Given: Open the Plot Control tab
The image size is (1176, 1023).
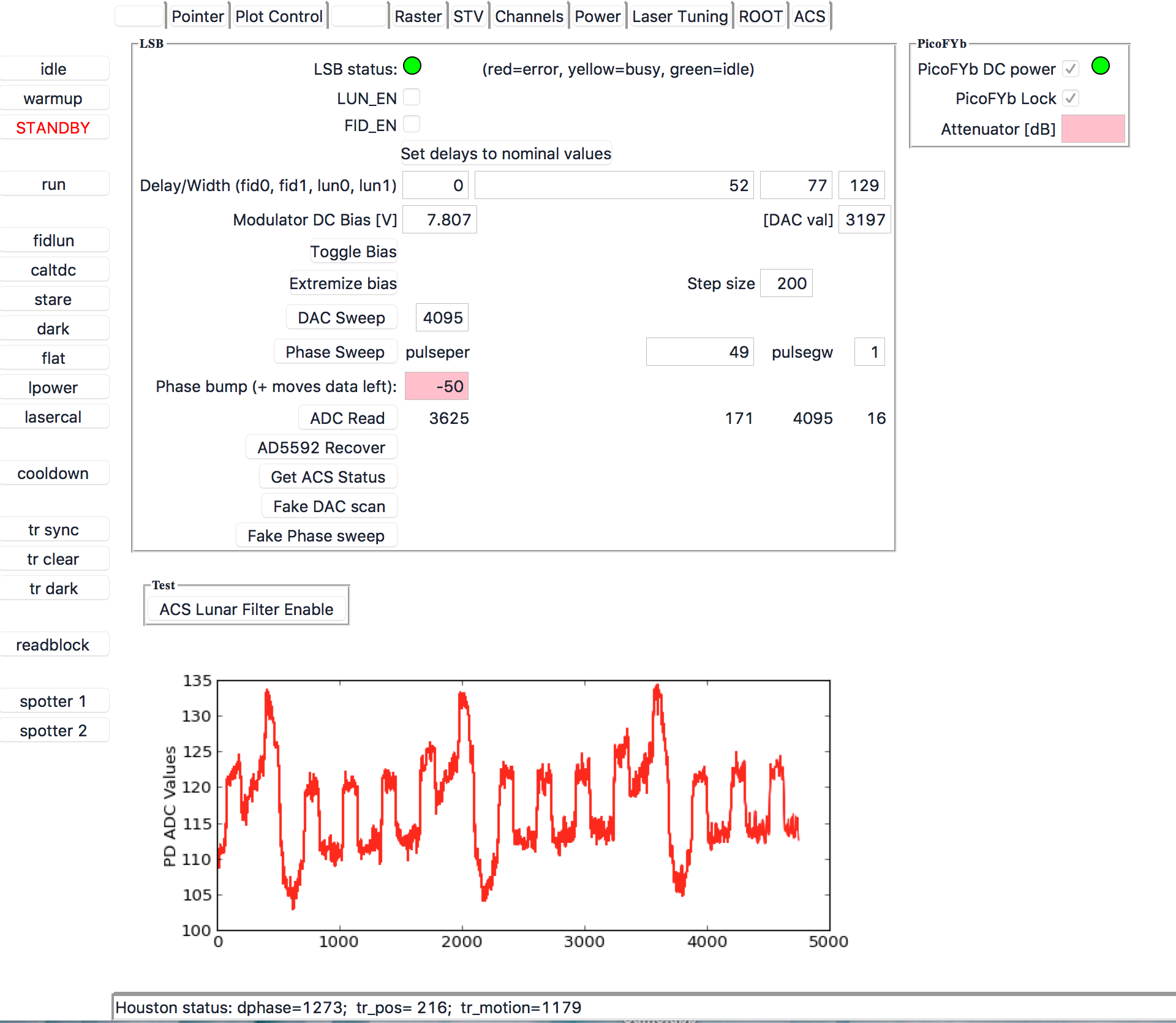Looking at the screenshot, I should click(x=279, y=17).
